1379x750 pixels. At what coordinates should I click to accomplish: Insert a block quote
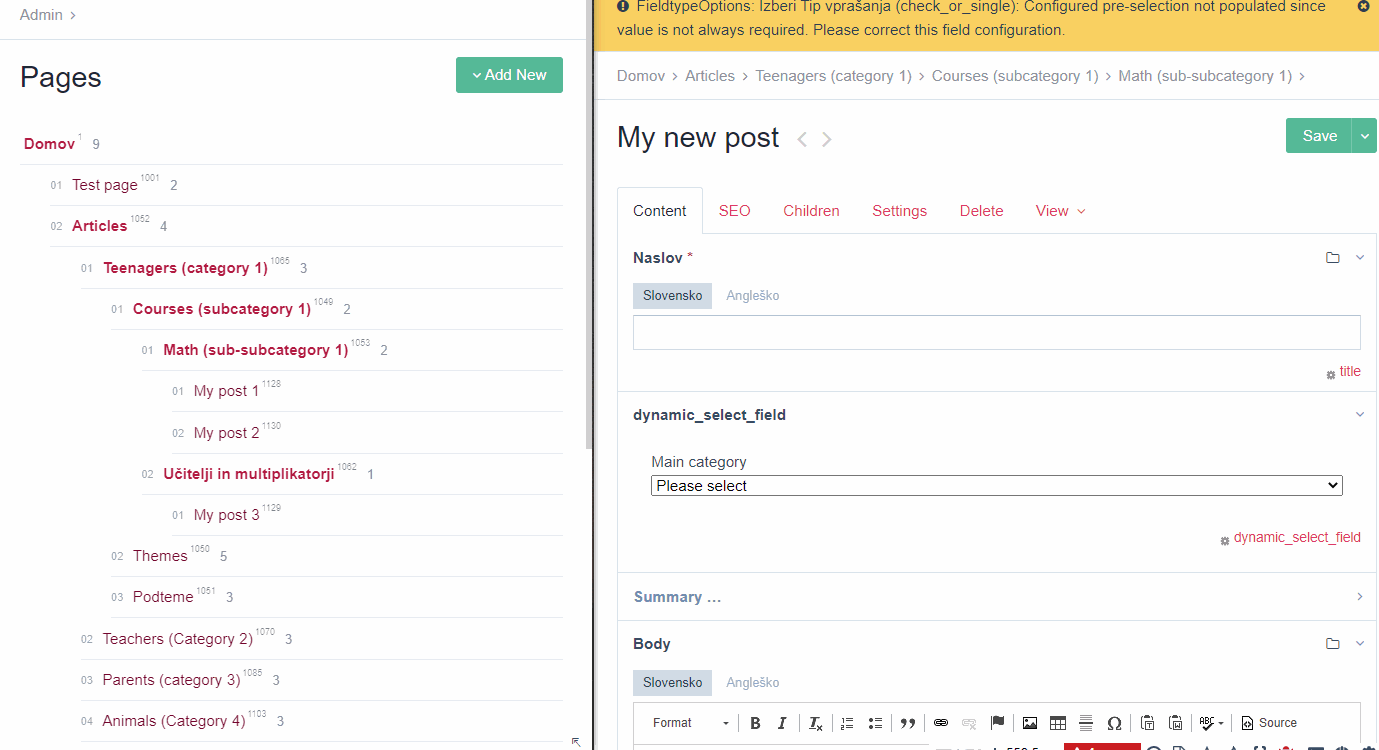[x=908, y=723]
